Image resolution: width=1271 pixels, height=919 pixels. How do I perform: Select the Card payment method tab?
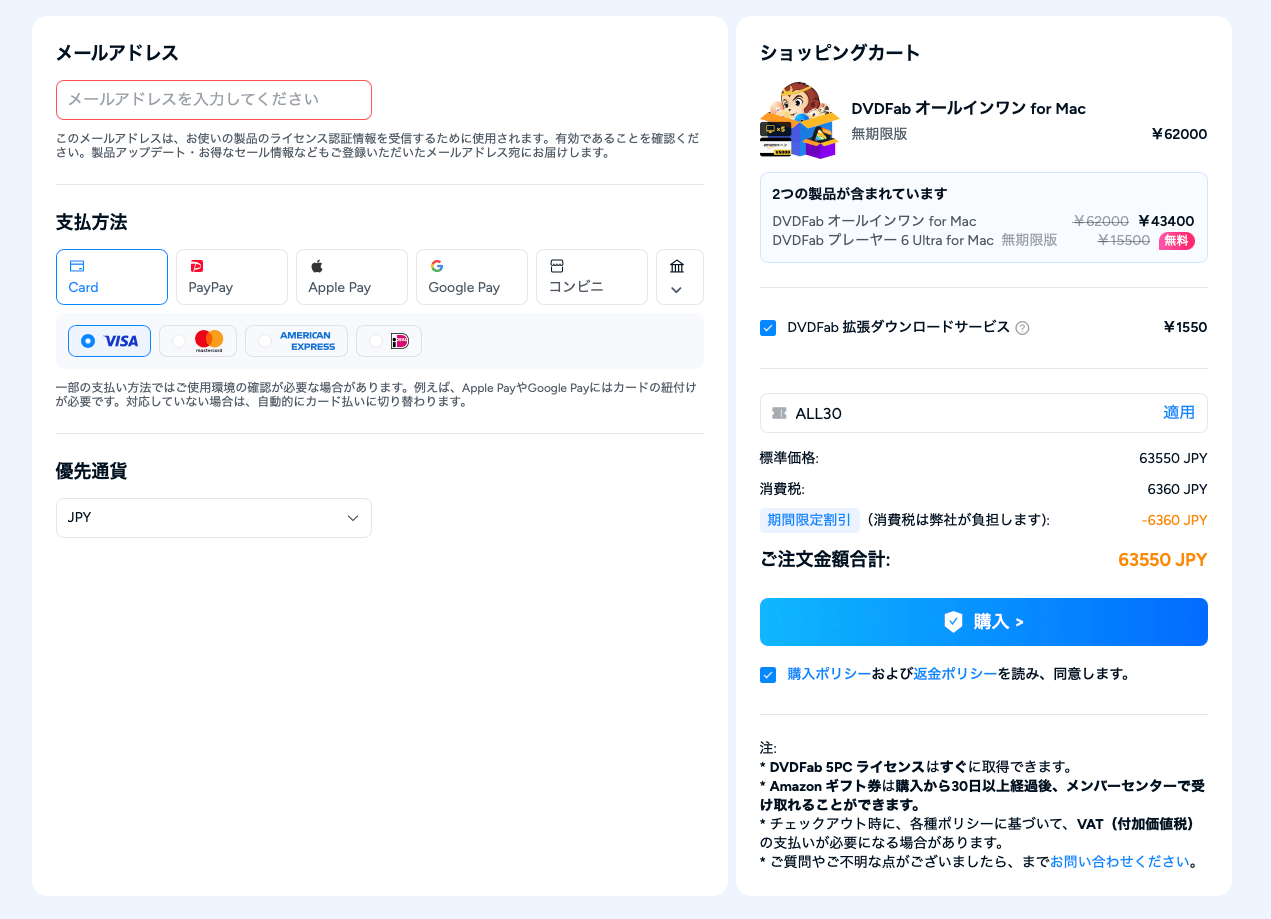[x=112, y=277]
